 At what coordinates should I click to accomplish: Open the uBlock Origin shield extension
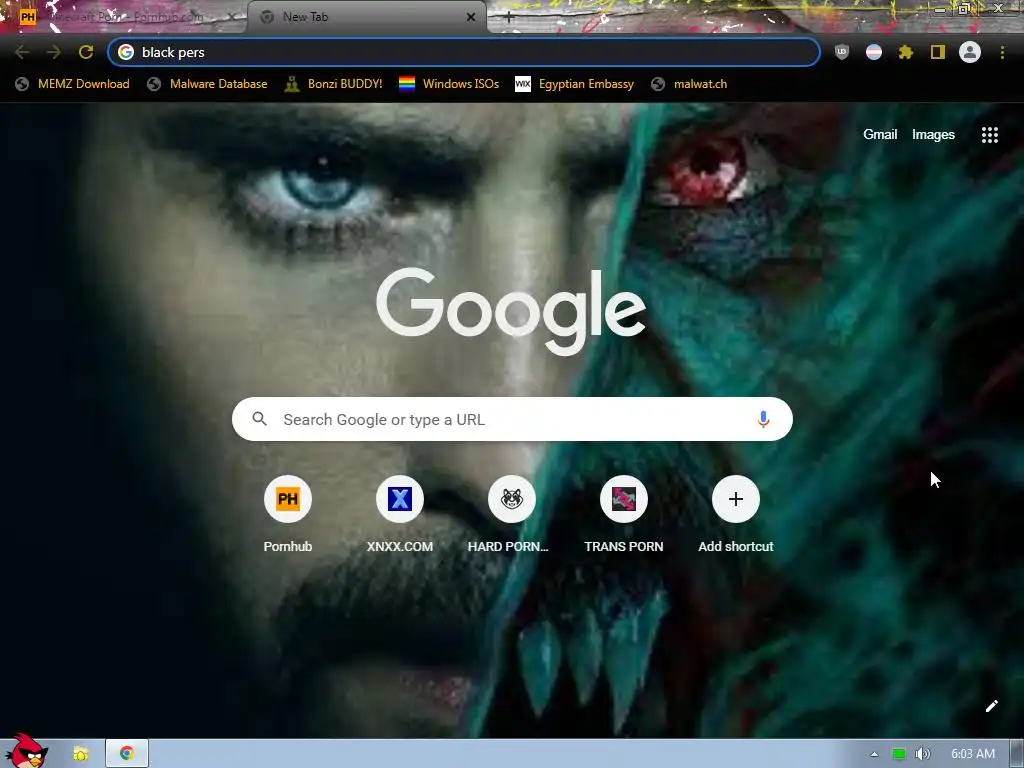coord(842,52)
